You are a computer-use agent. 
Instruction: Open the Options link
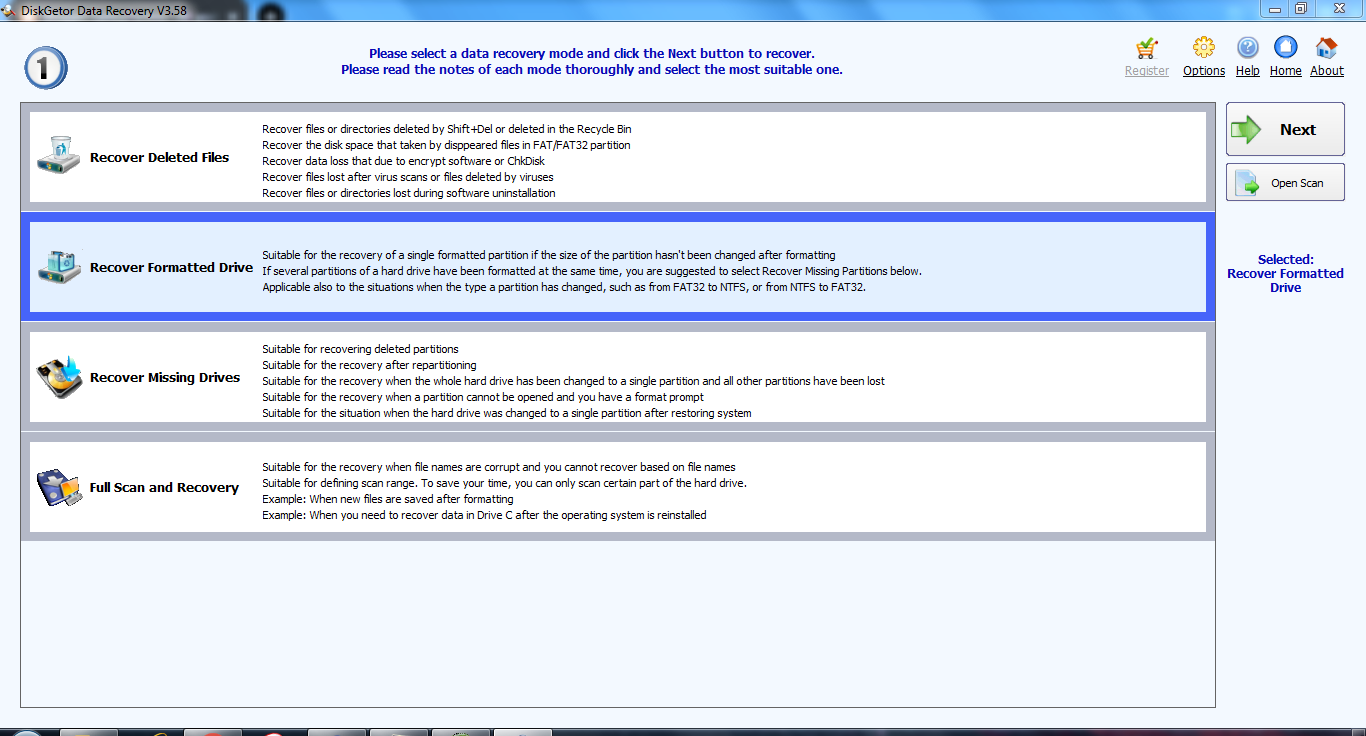[x=1203, y=70]
